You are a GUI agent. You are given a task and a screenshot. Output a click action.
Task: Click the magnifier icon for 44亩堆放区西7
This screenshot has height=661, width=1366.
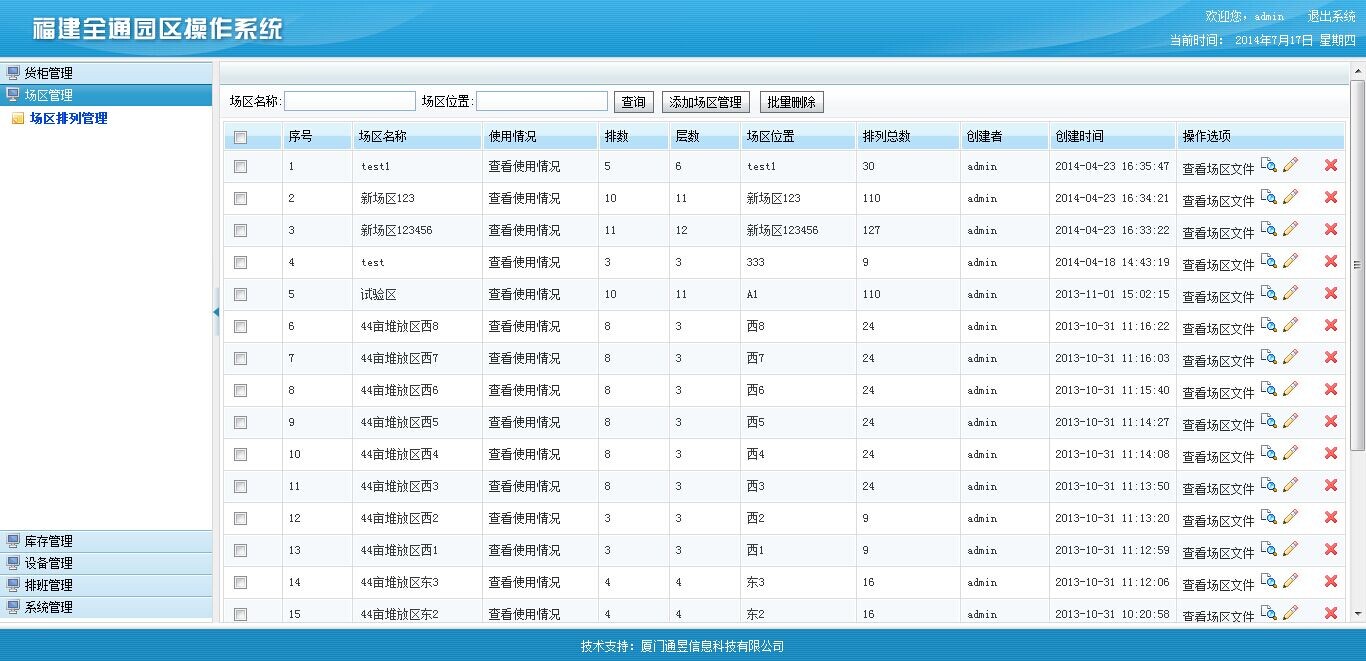click(1268, 358)
